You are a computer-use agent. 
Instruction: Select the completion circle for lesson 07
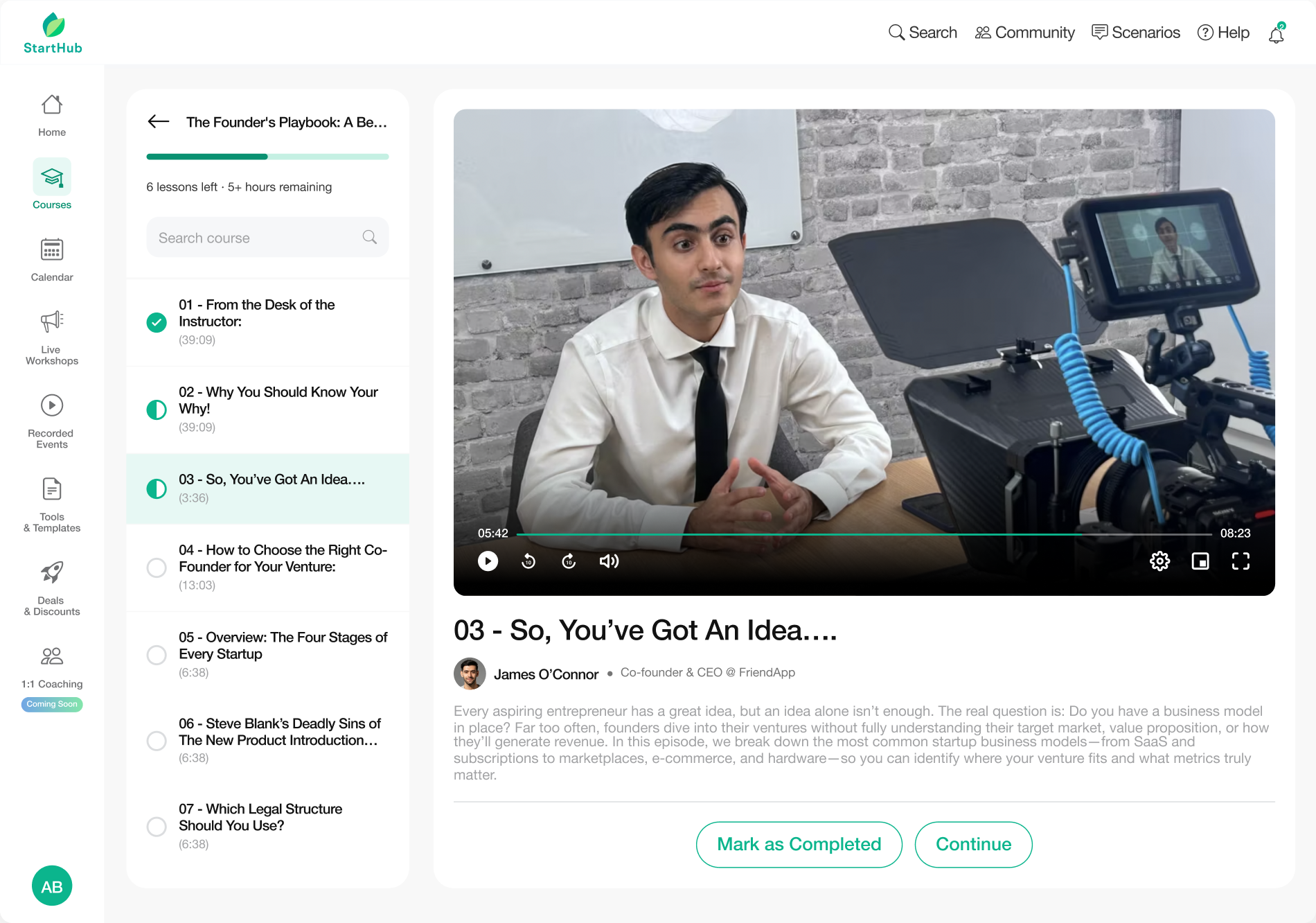(157, 827)
